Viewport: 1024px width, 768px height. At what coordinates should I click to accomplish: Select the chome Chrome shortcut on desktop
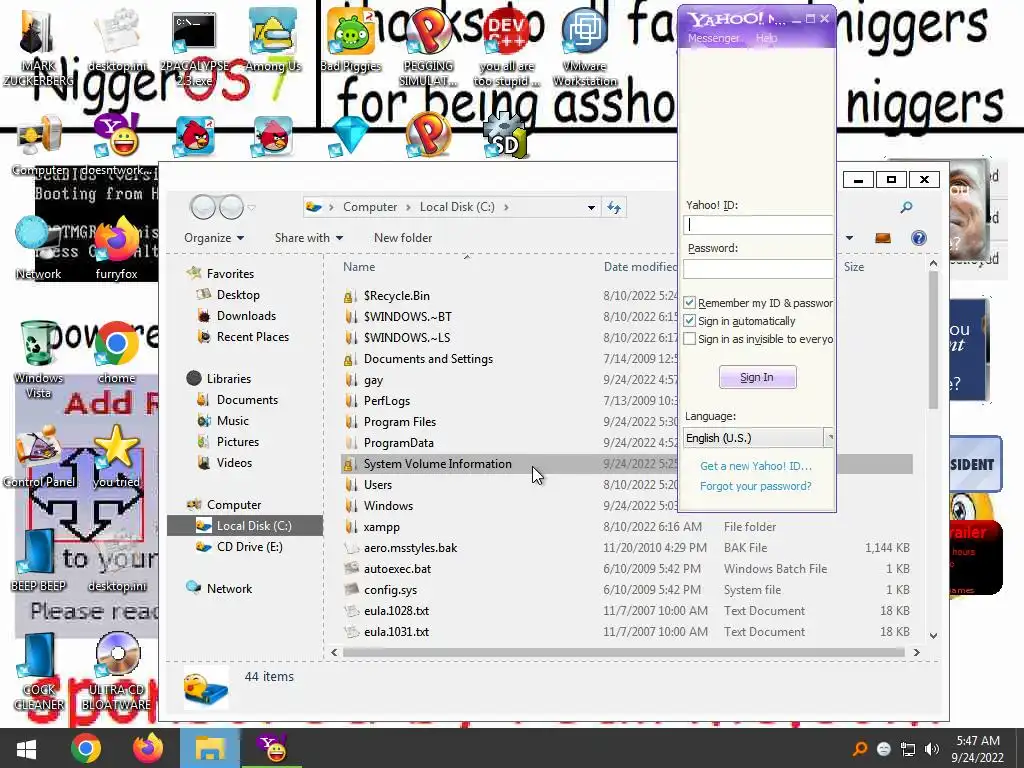pos(117,351)
